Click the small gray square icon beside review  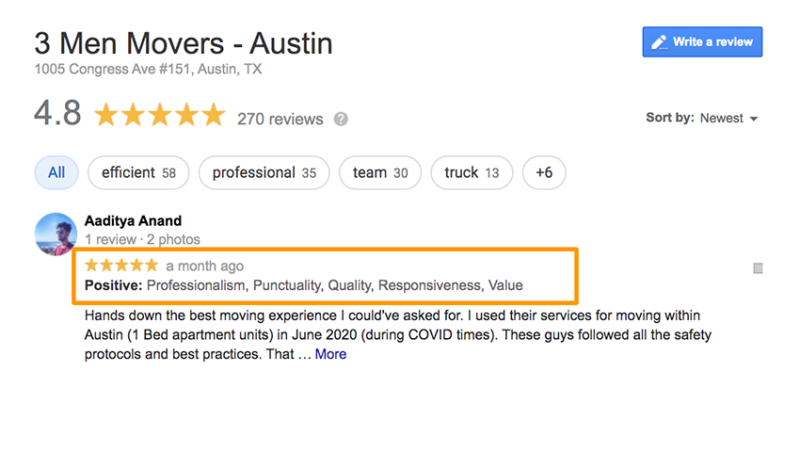click(x=758, y=268)
